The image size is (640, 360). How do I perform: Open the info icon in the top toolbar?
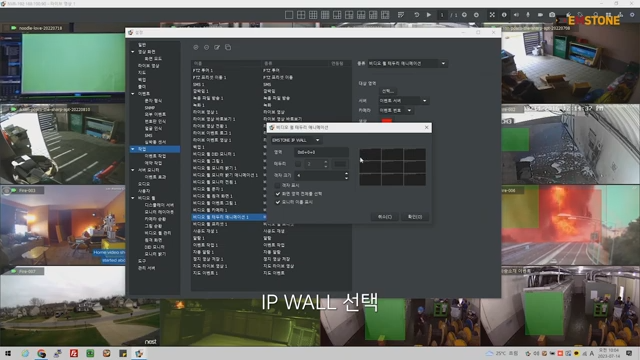(504, 15)
